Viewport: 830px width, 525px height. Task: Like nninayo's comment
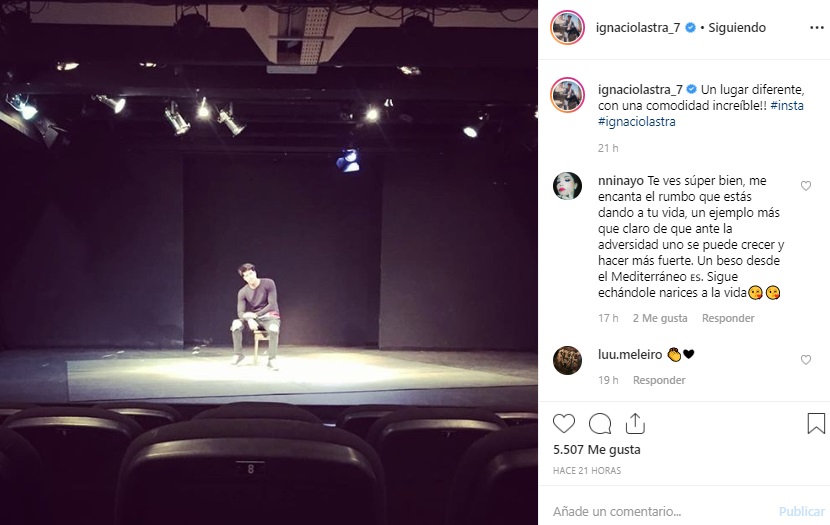click(806, 186)
